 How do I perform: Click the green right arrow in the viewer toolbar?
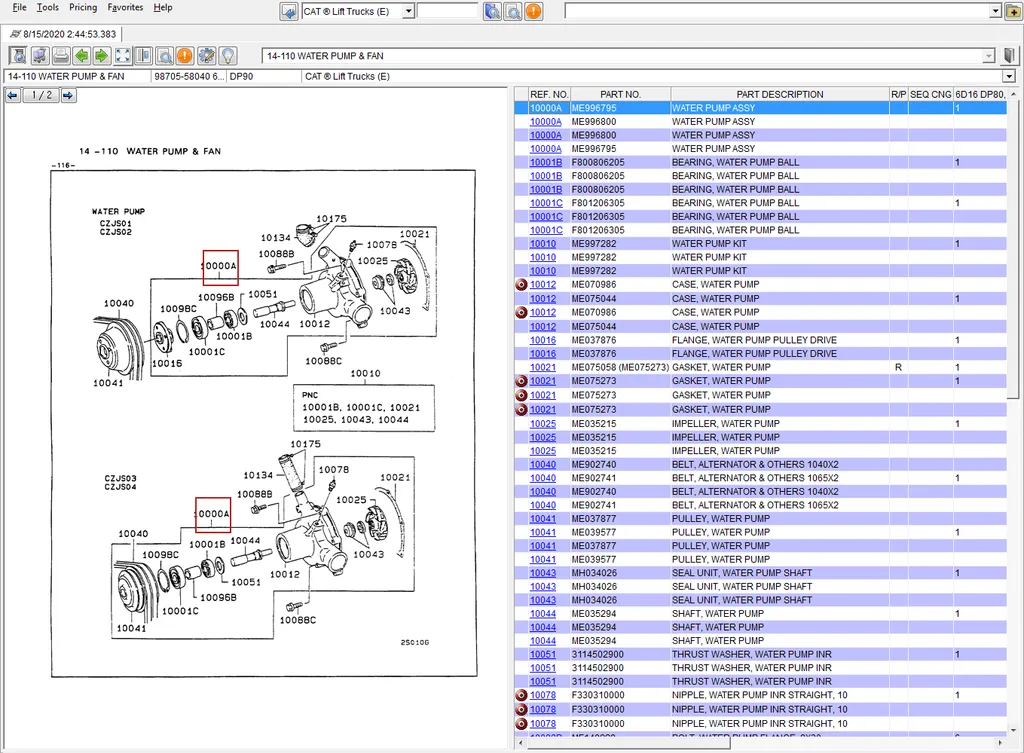102,56
